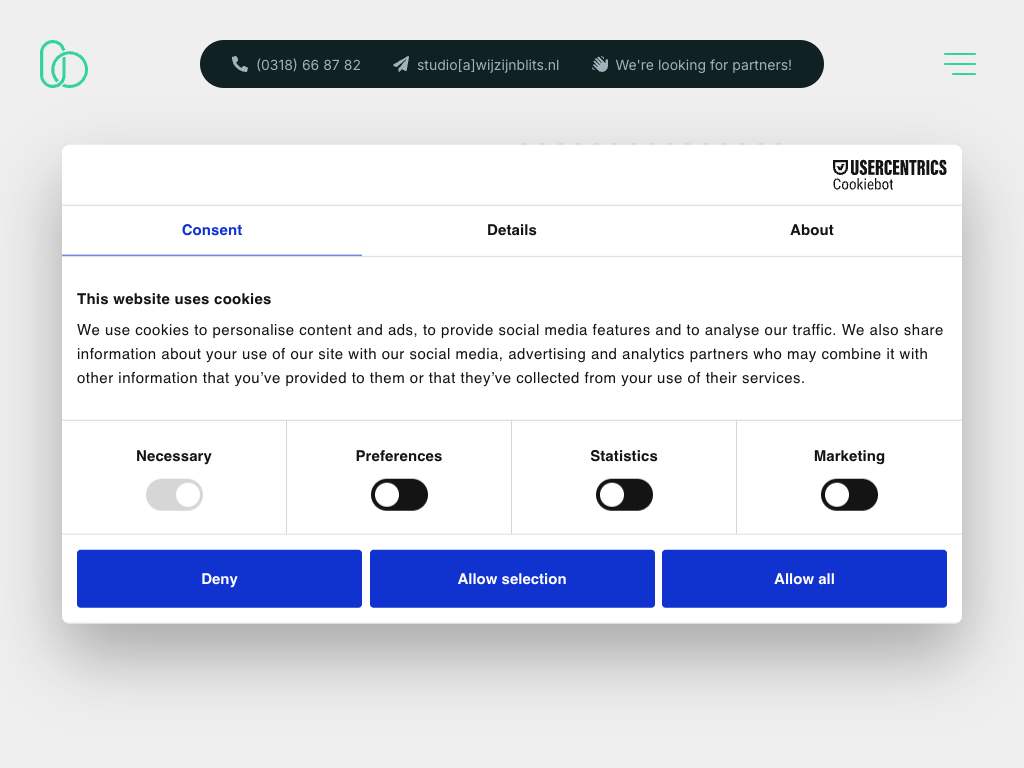Switch to the Details tab
1024x768 pixels.
(x=511, y=231)
